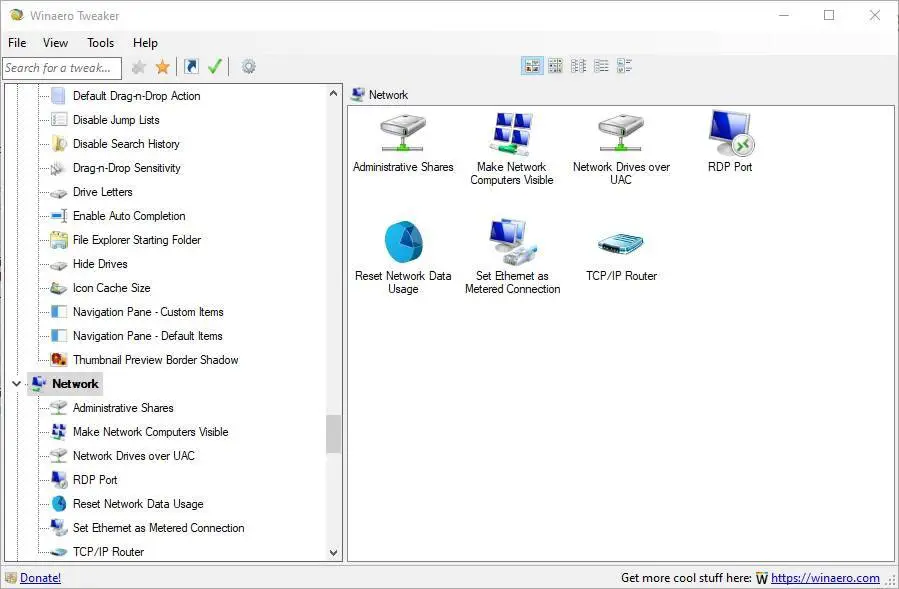The image size is (899, 589).
Task: Click the Search for a tweak field
Action: [x=62, y=68]
